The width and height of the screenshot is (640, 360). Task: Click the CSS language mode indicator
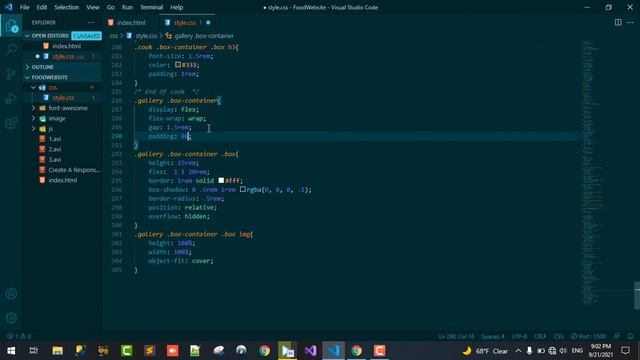[558, 336]
